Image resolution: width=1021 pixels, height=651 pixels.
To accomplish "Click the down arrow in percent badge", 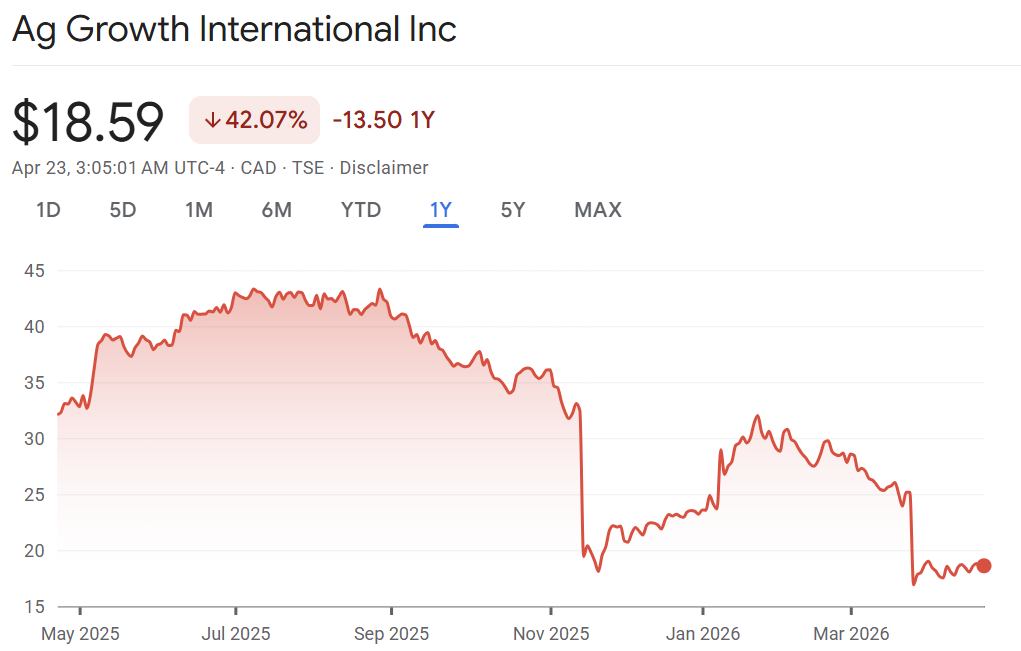I will coord(212,120).
